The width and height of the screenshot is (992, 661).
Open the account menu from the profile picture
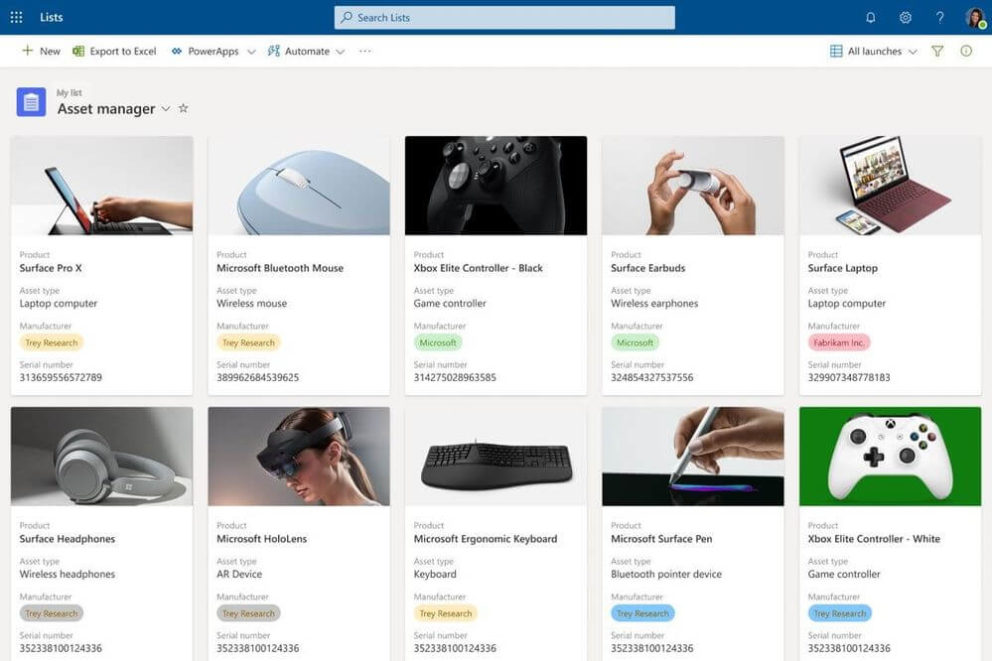pos(973,17)
